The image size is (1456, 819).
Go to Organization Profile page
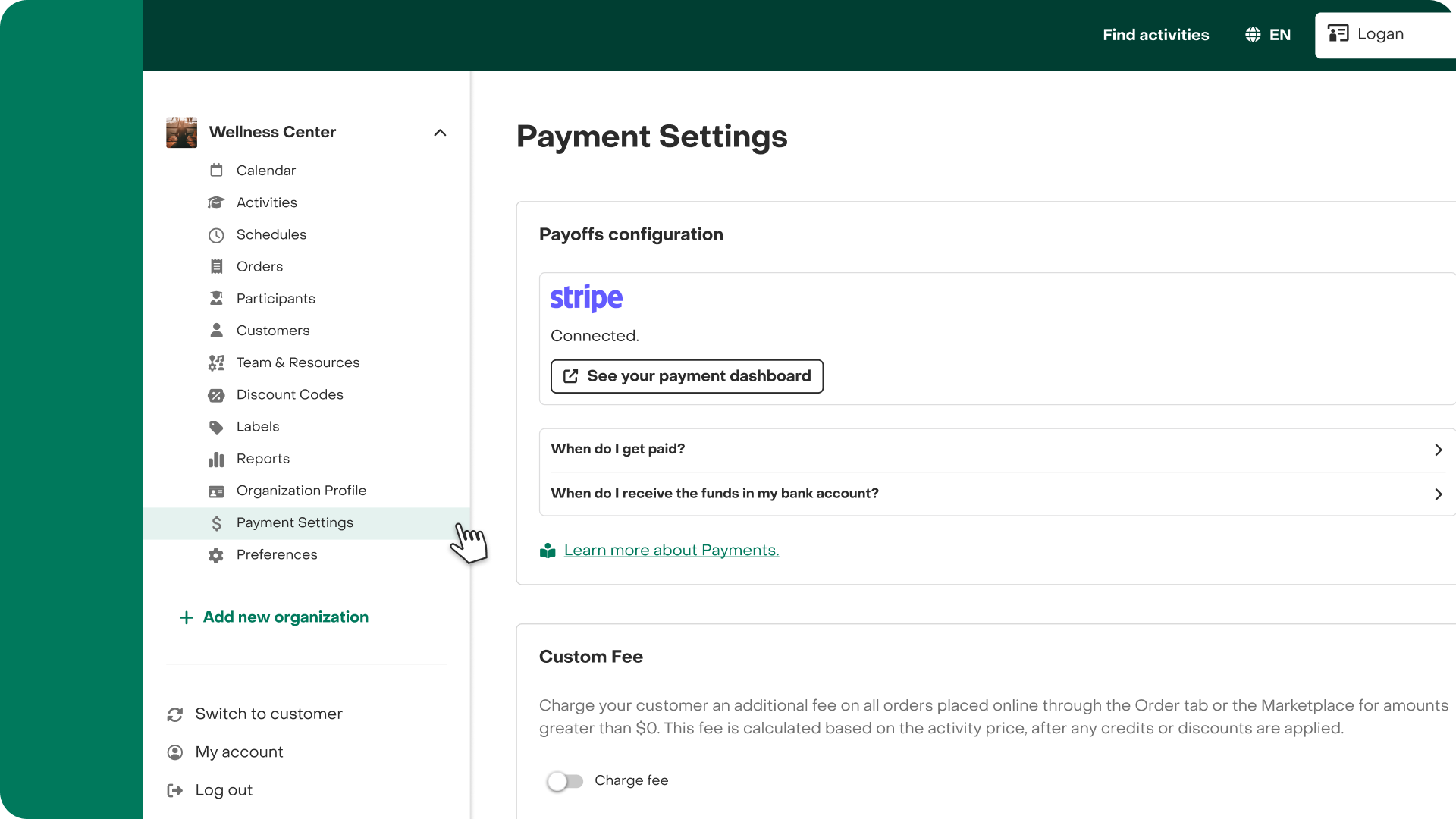pyautogui.click(x=301, y=491)
